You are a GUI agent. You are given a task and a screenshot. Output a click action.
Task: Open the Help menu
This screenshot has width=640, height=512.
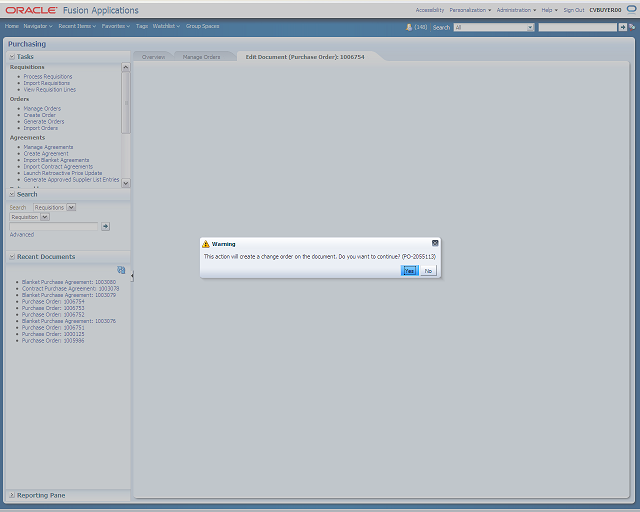tap(549, 10)
